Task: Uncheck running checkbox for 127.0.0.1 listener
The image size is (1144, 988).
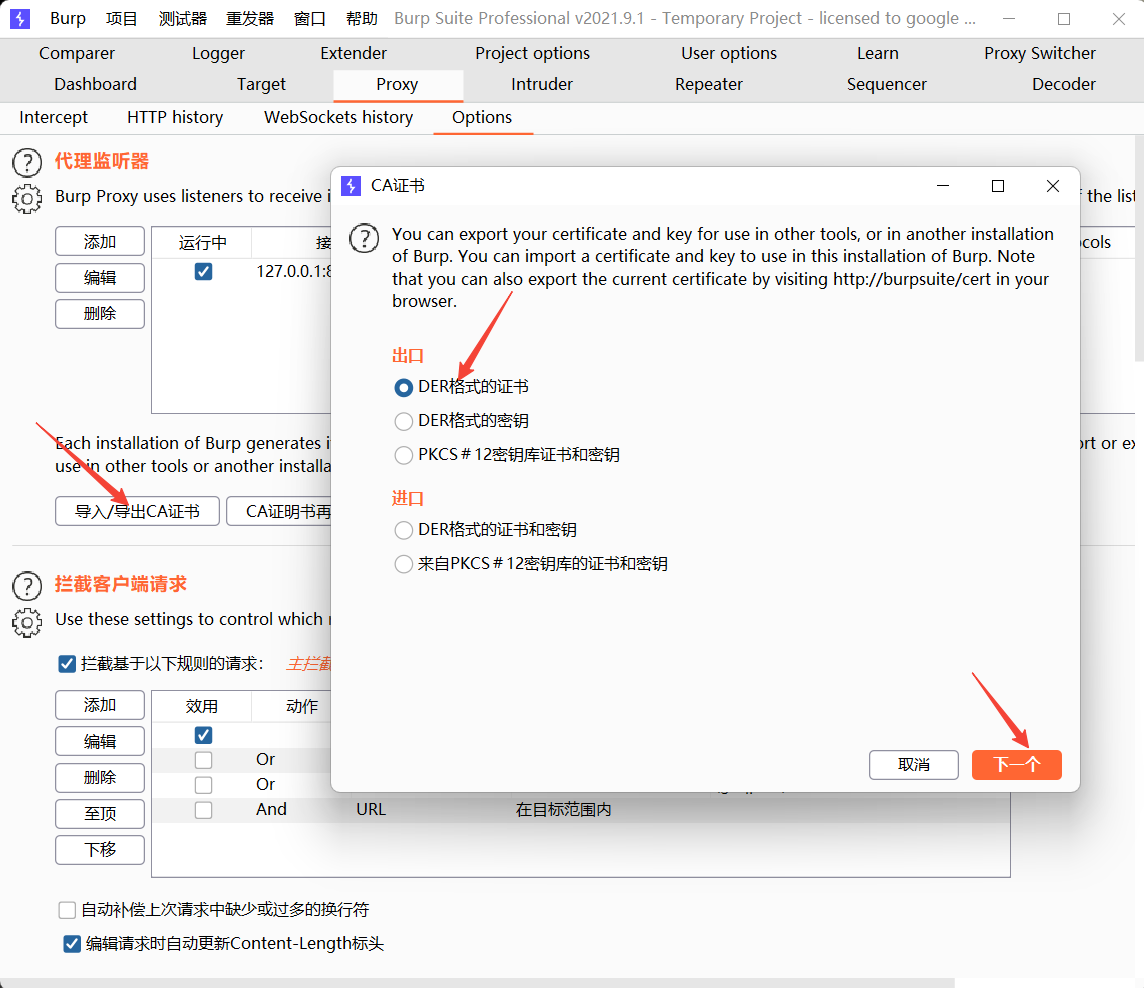Action: coord(204,271)
